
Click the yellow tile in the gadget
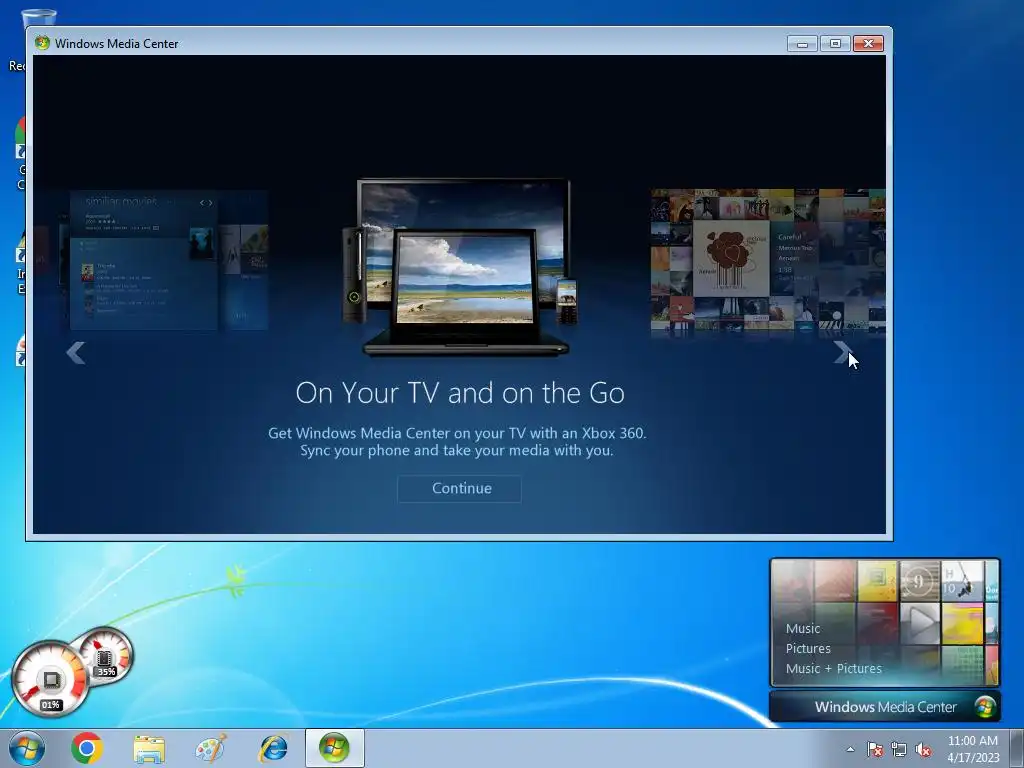[x=877, y=580]
